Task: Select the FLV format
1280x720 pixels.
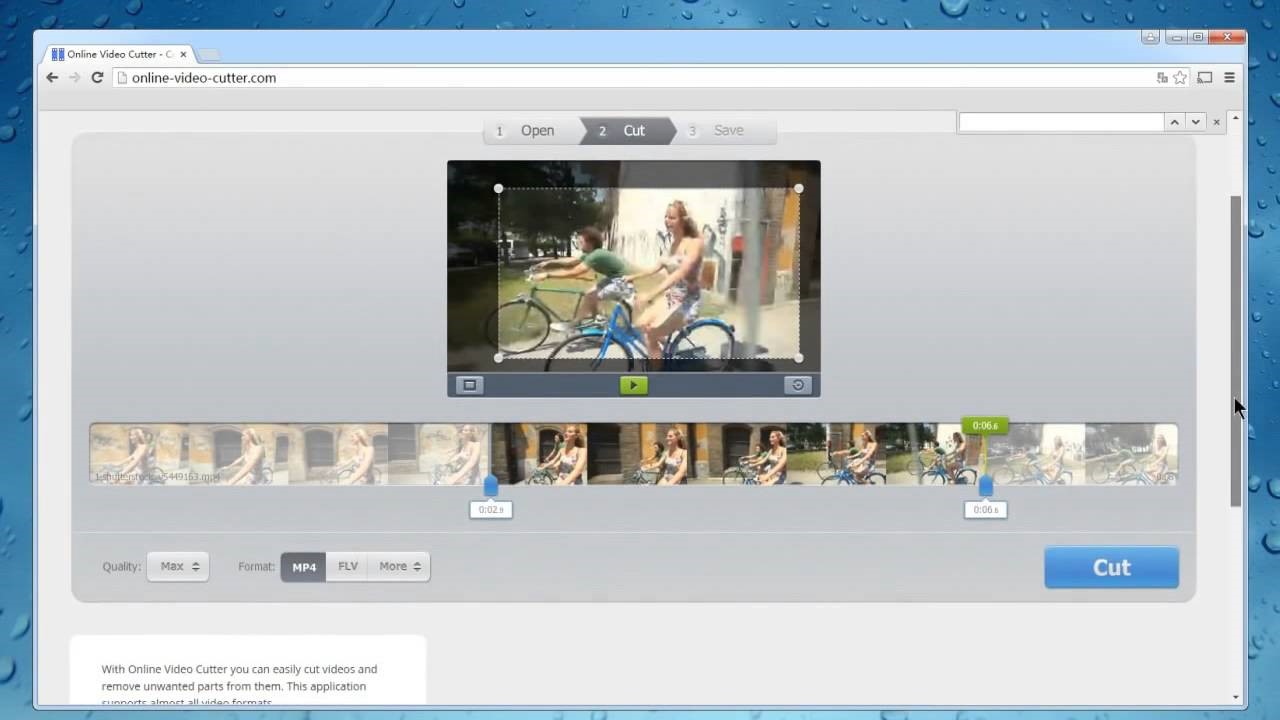Action: point(348,566)
